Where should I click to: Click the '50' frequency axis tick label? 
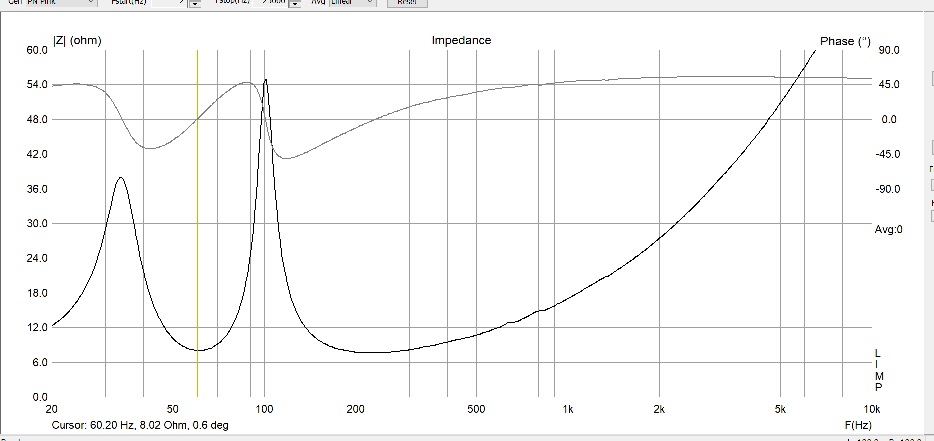click(x=172, y=409)
